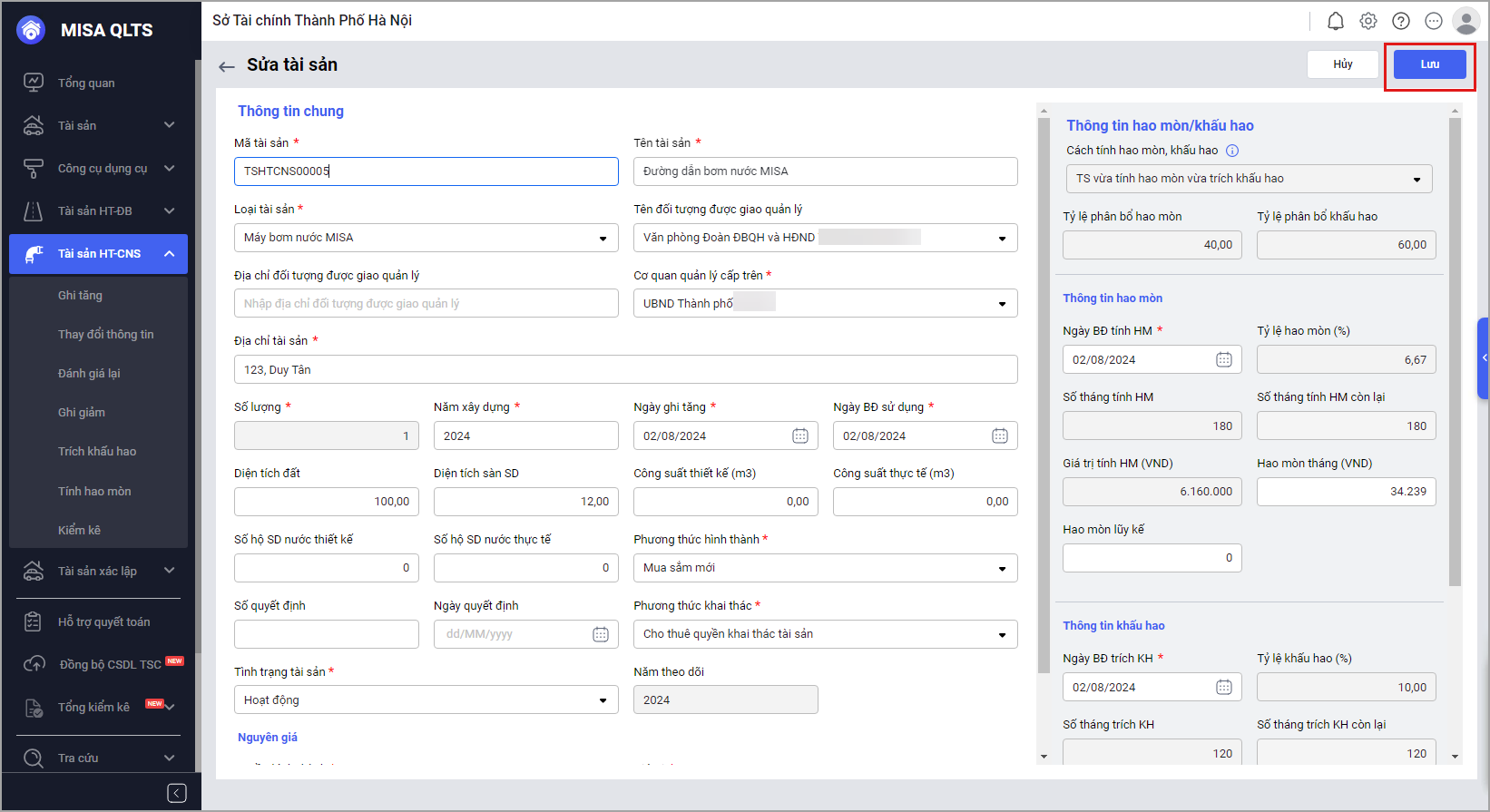Viewport: 1490px width, 812px height.
Task: Collapse the Tài sản HT-CNS menu section
Action: tap(169, 254)
